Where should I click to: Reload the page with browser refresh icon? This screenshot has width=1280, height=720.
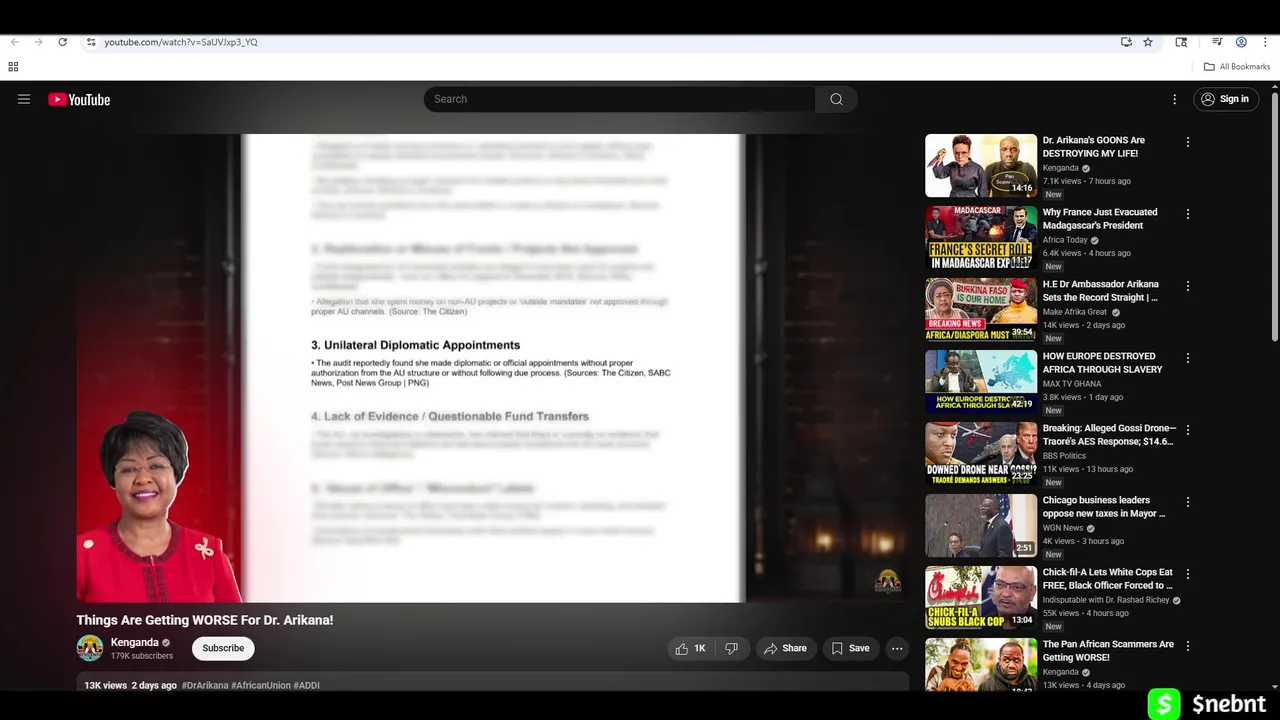coord(62,42)
